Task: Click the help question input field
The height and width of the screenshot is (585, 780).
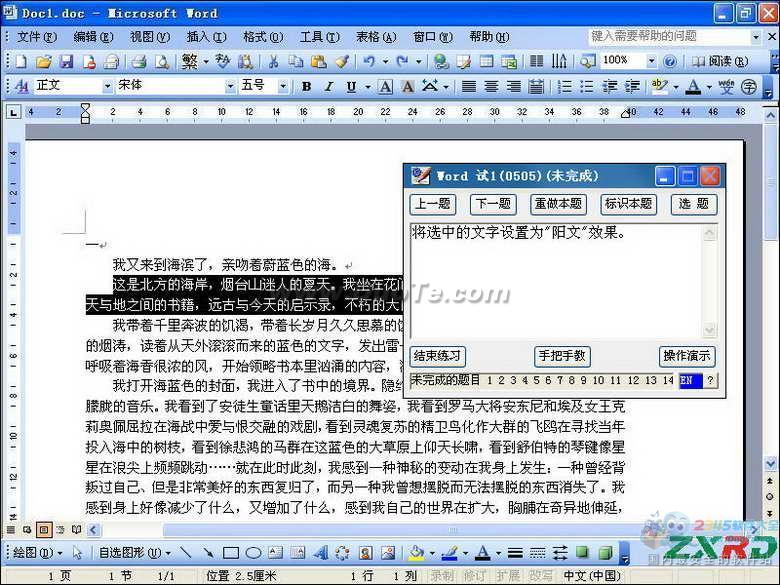Action: 670,36
